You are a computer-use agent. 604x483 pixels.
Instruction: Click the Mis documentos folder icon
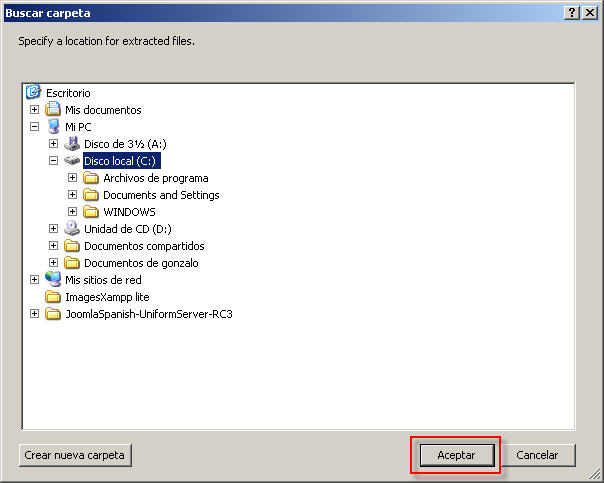53,110
